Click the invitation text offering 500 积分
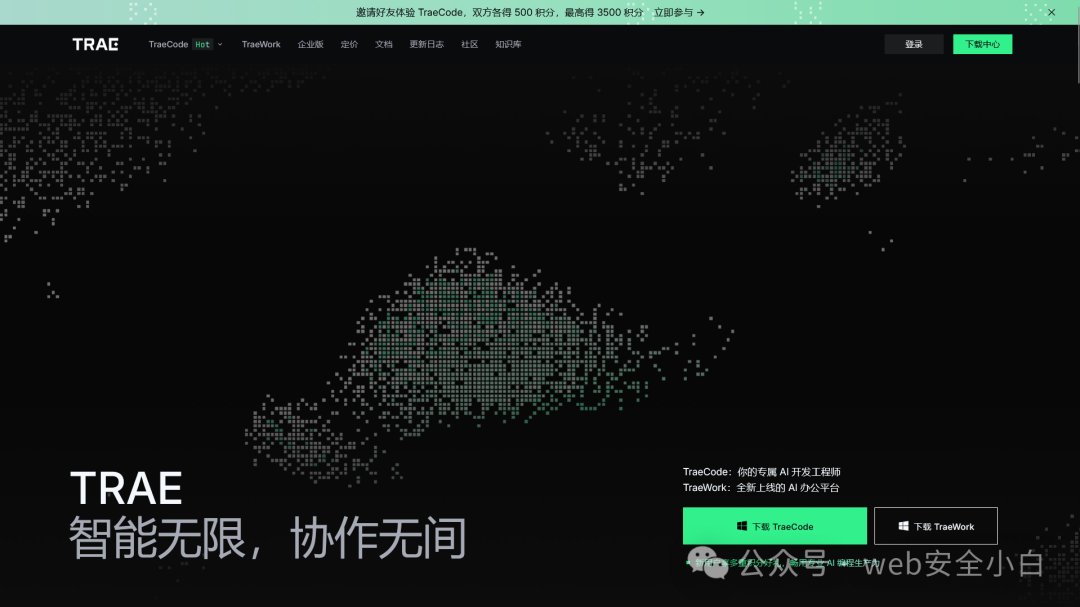Viewport: 1080px width, 607px height. tap(499, 12)
